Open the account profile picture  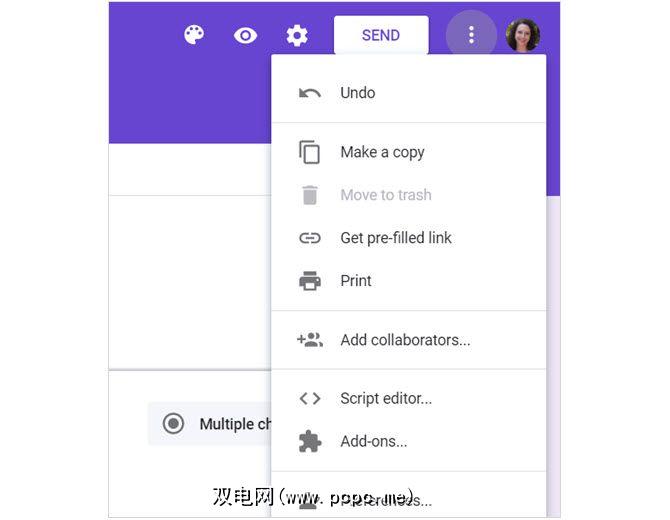(x=523, y=35)
